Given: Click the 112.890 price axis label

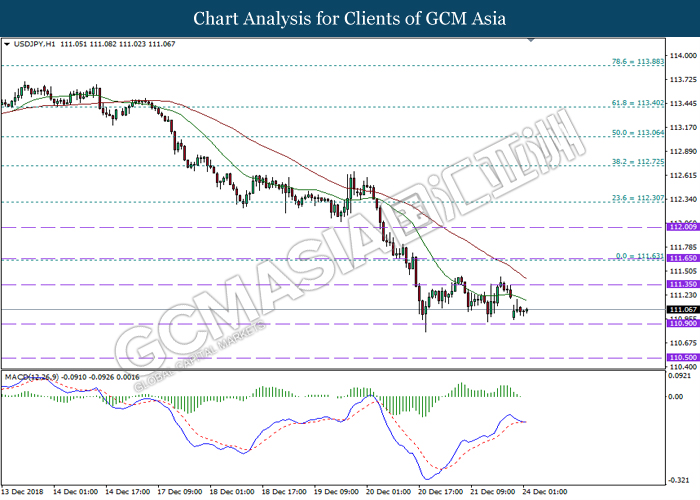Looking at the screenshot, I should coord(683,152).
